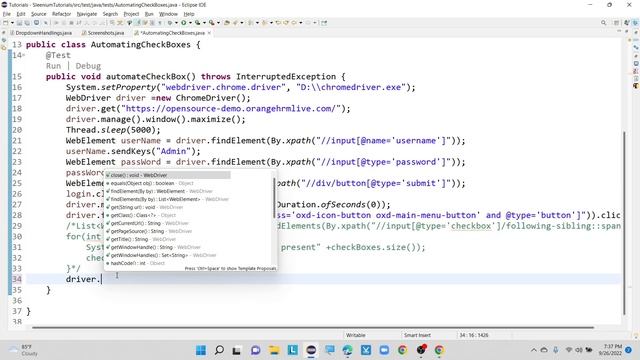Expand the Debug dropdown arrow
This screenshot has height=360, width=640.
176,23
